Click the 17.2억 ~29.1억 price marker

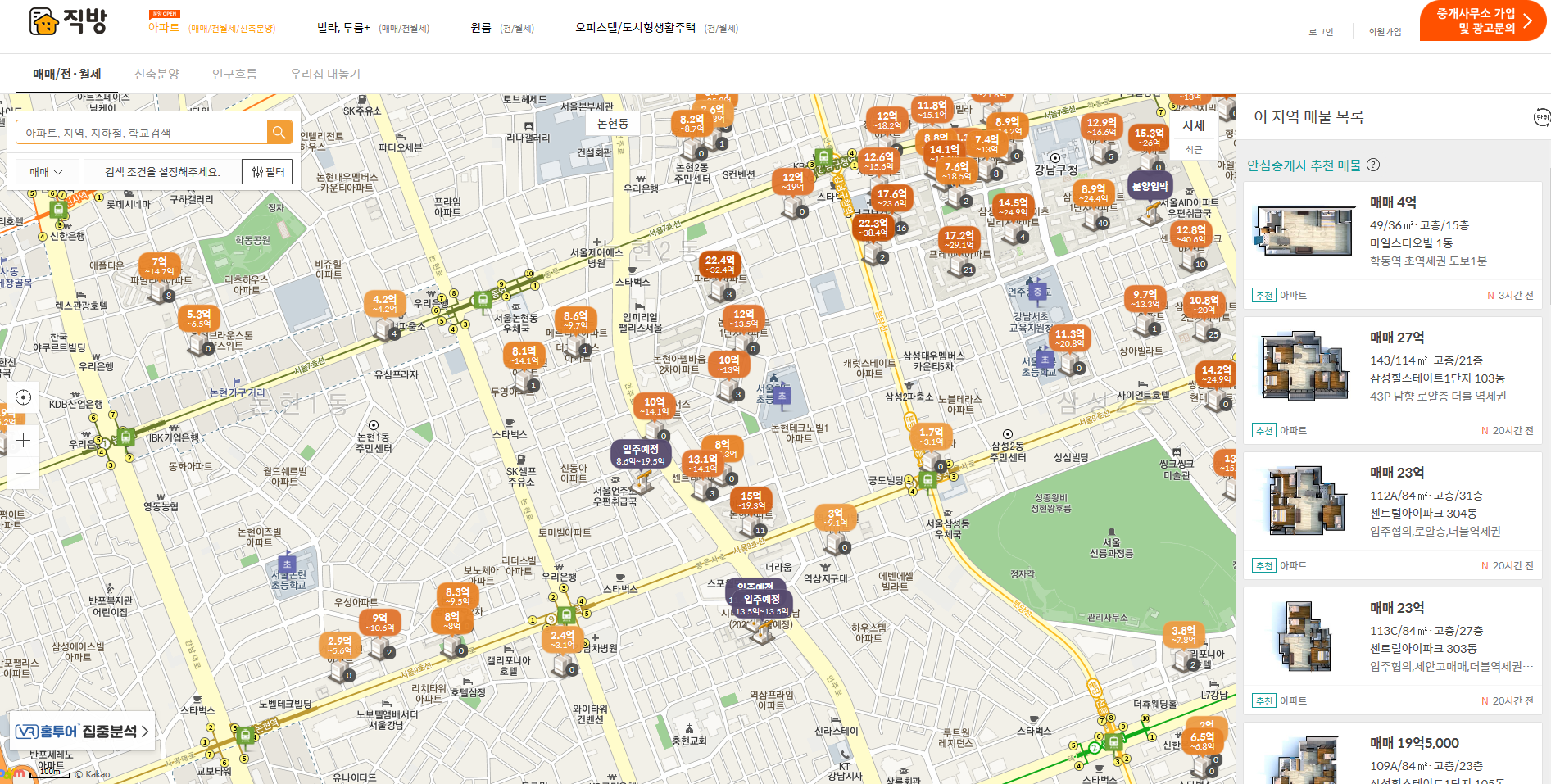[959, 240]
